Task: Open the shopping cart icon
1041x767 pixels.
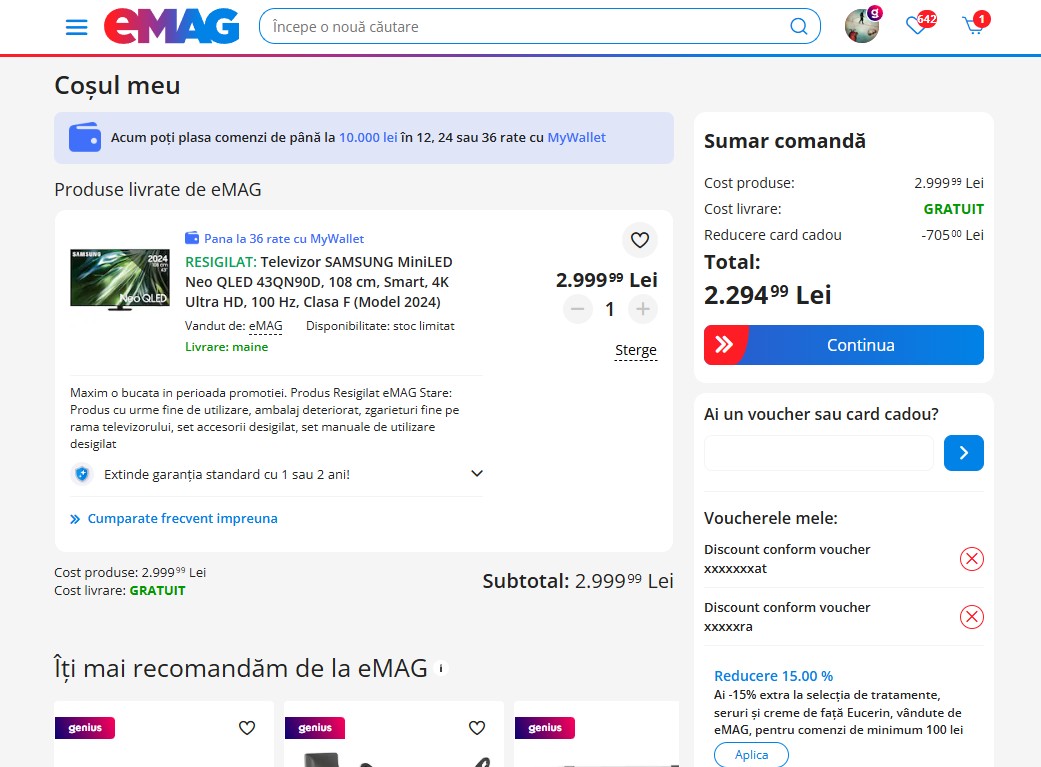Action: [975, 25]
